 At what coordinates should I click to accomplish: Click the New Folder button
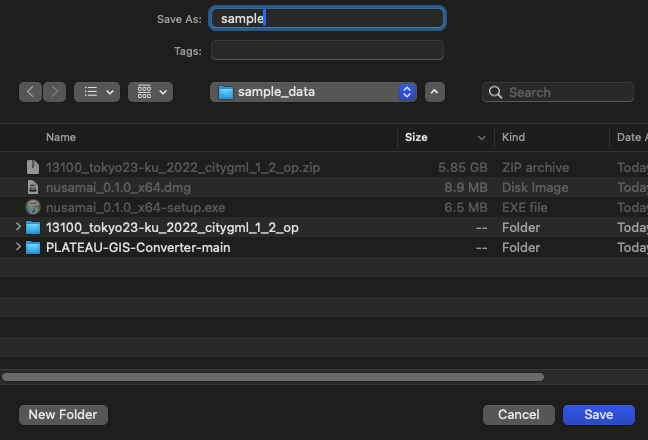[x=63, y=414]
